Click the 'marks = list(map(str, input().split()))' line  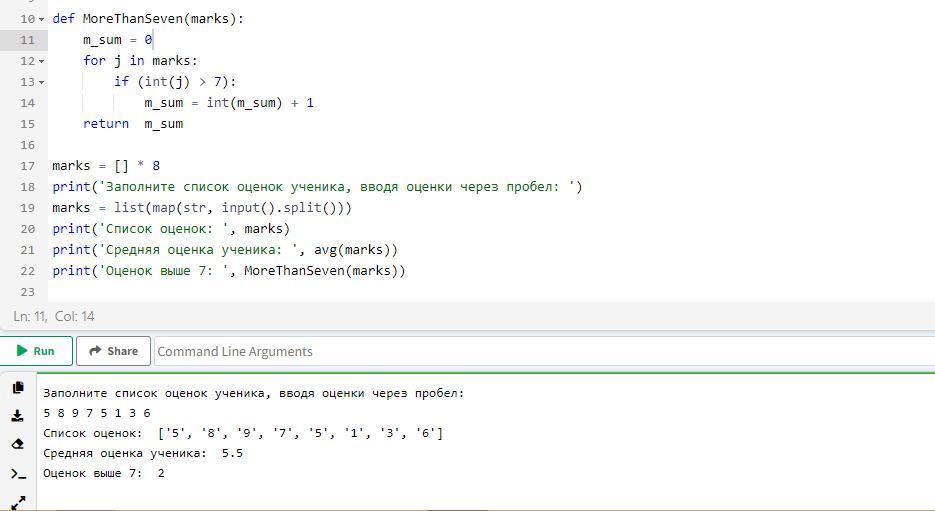202,208
